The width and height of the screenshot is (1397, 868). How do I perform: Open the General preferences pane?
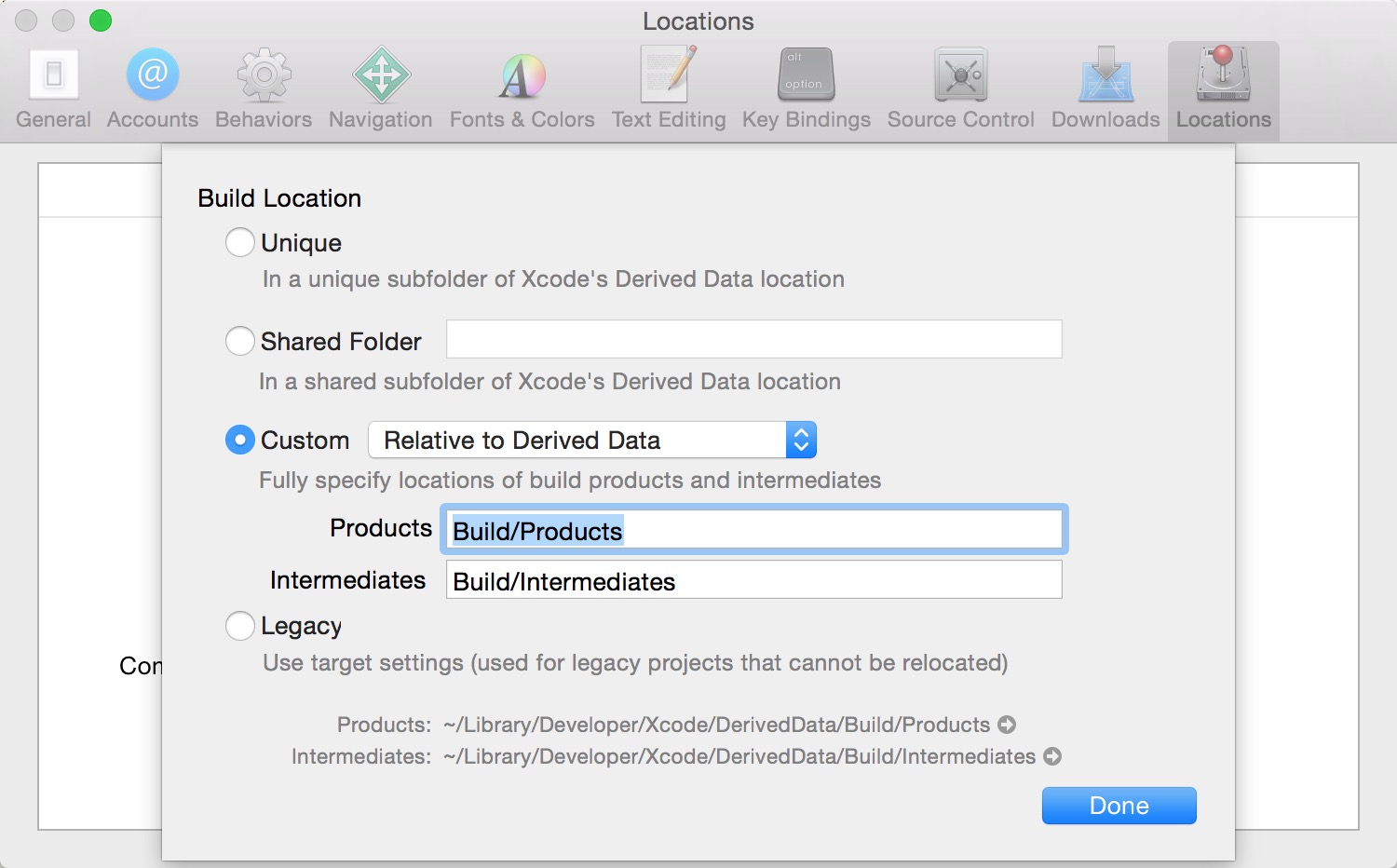(x=54, y=89)
